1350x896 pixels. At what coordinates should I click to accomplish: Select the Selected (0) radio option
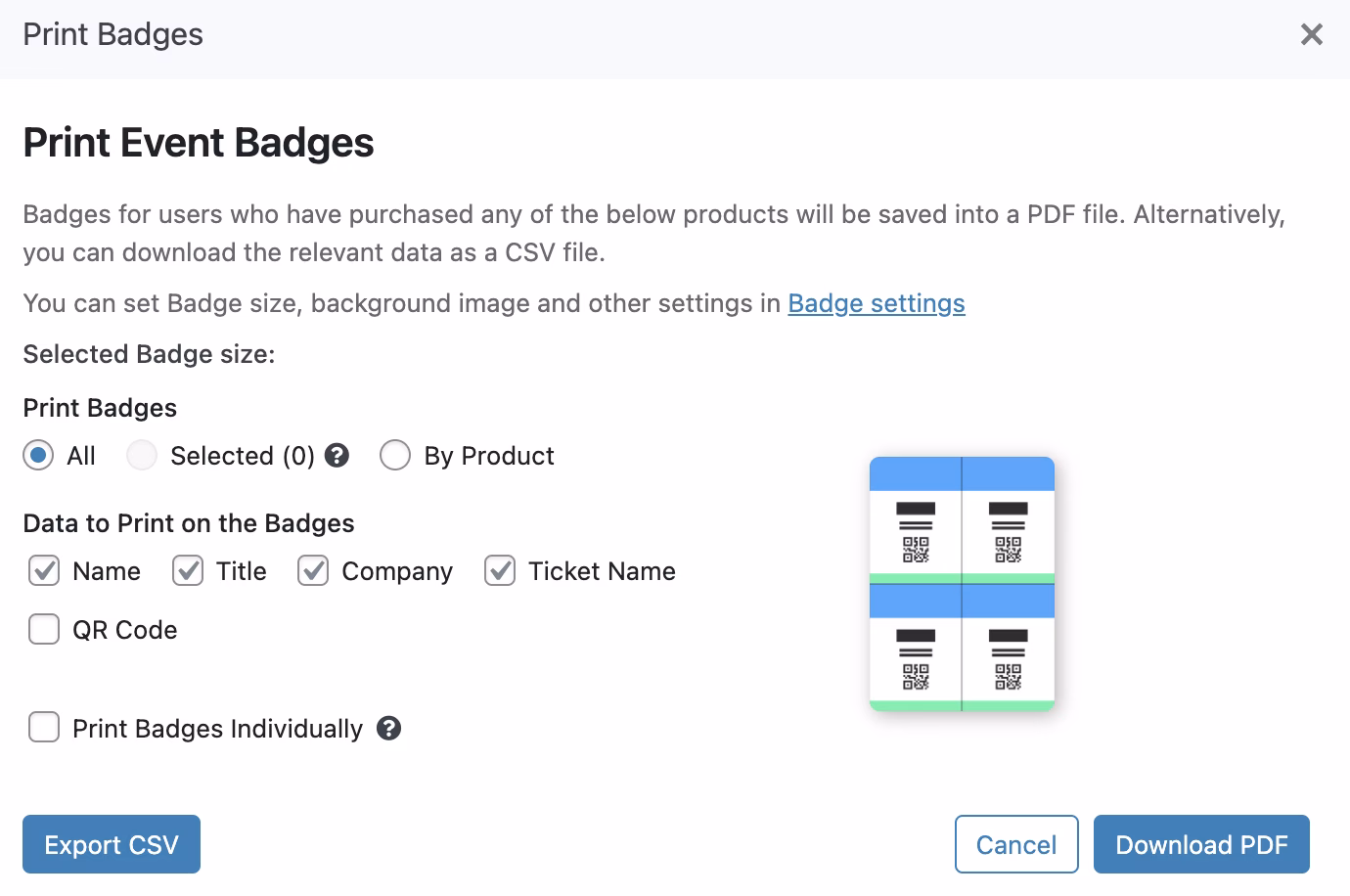[x=142, y=456]
